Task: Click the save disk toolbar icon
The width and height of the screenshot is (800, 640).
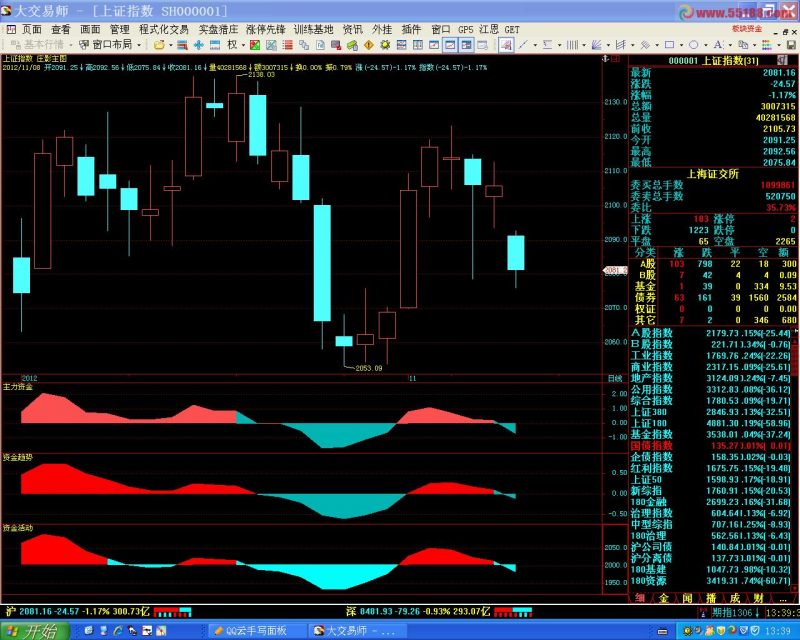Action: click(x=791, y=45)
